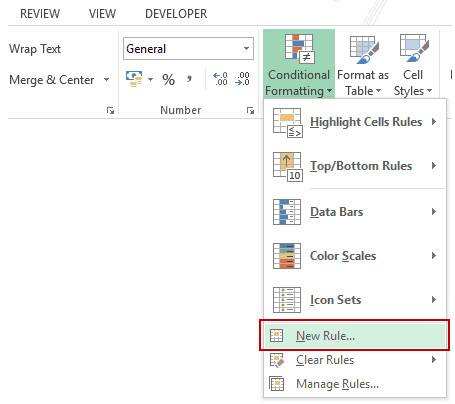Expand arrow next to Highlight Cells Rules

pyautogui.click(x=434, y=122)
